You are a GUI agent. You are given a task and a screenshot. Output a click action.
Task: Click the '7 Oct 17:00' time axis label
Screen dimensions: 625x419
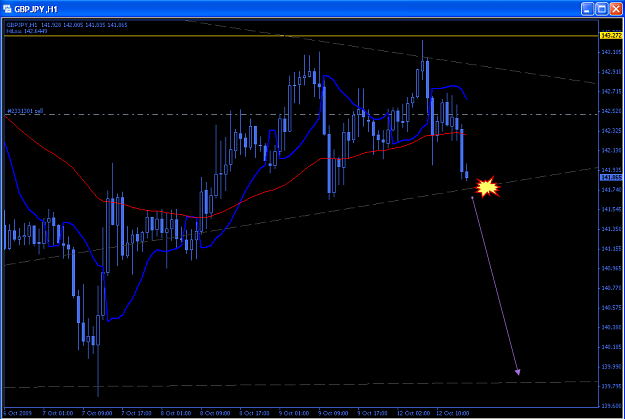[x=136, y=413]
